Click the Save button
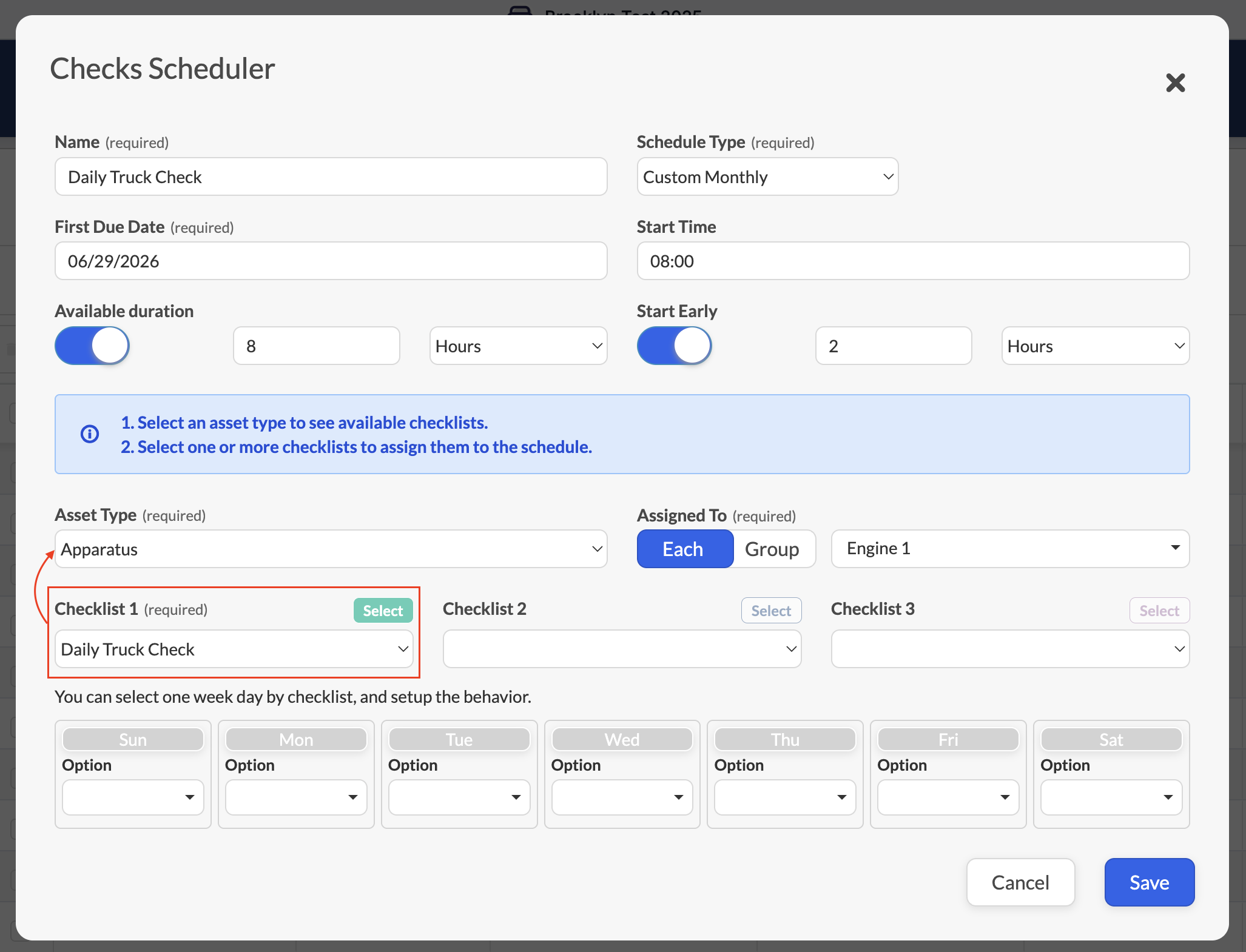Viewport: 1246px width, 952px height. tap(1149, 882)
